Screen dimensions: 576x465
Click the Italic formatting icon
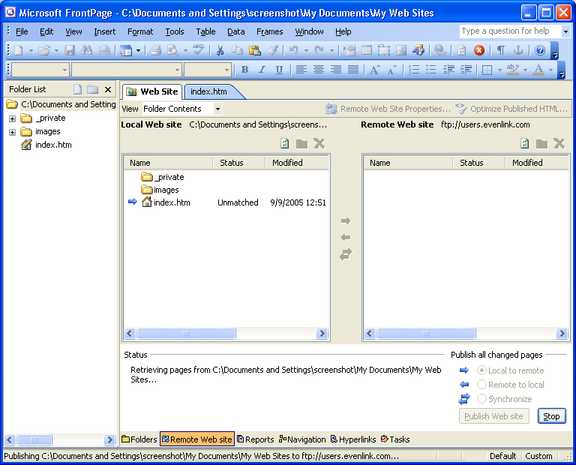262,69
